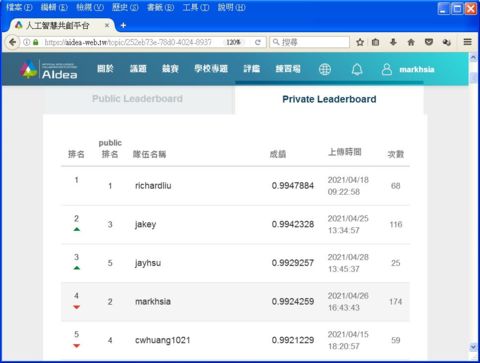Image resolution: width=480 pixels, height=363 pixels.
Task: Click the search magnifier icon in search box
Action: pyautogui.click(x=276, y=42)
